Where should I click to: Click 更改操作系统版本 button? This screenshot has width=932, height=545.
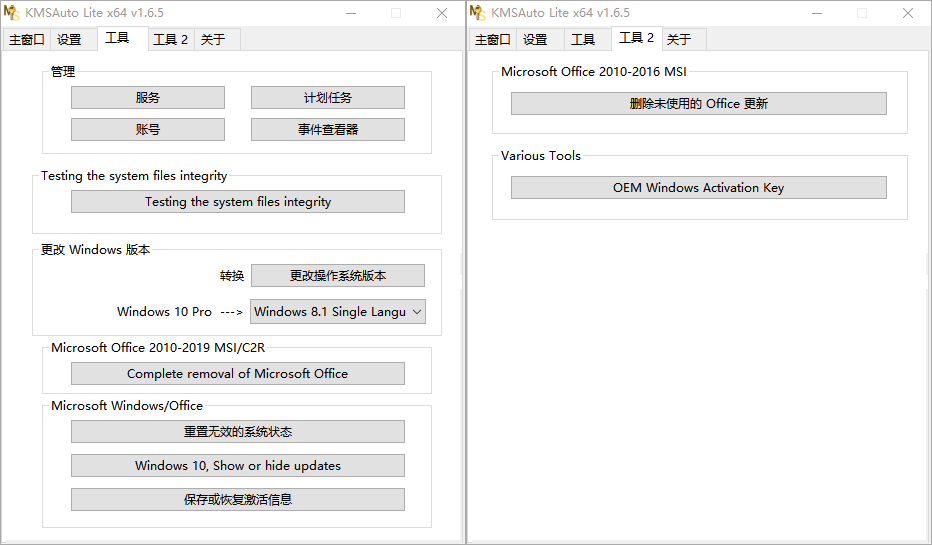[338, 276]
